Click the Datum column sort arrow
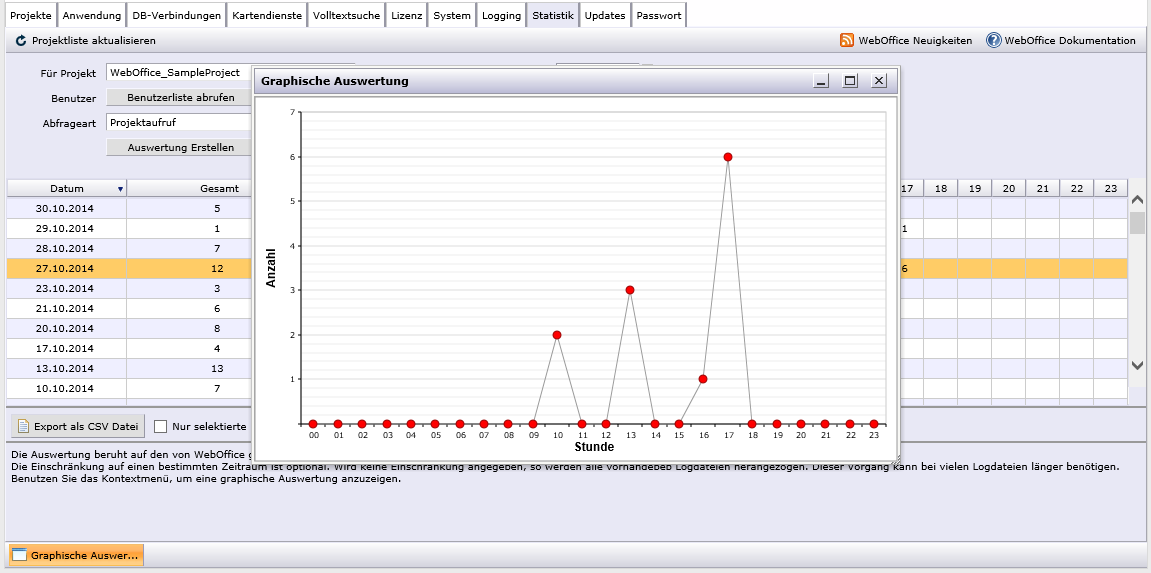This screenshot has height=573, width=1151. (120, 189)
